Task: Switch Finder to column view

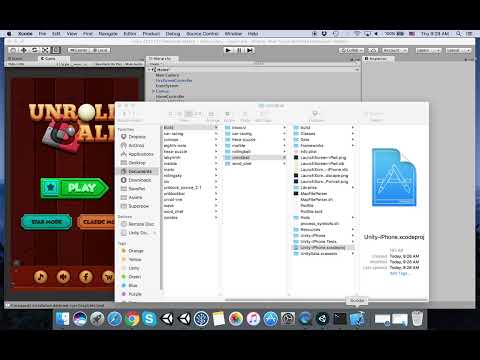Action: click(x=188, y=114)
